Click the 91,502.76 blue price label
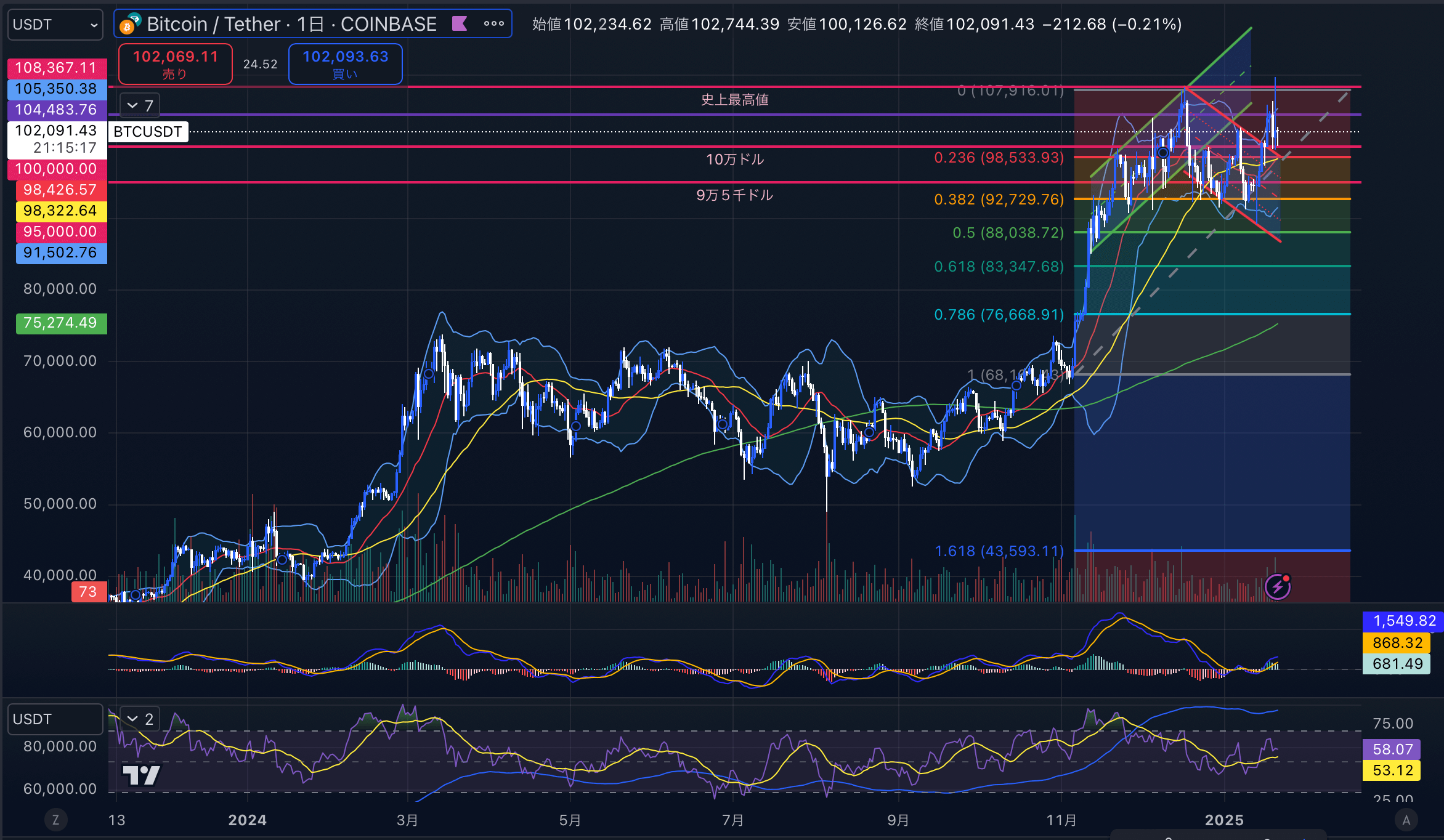 click(x=61, y=252)
